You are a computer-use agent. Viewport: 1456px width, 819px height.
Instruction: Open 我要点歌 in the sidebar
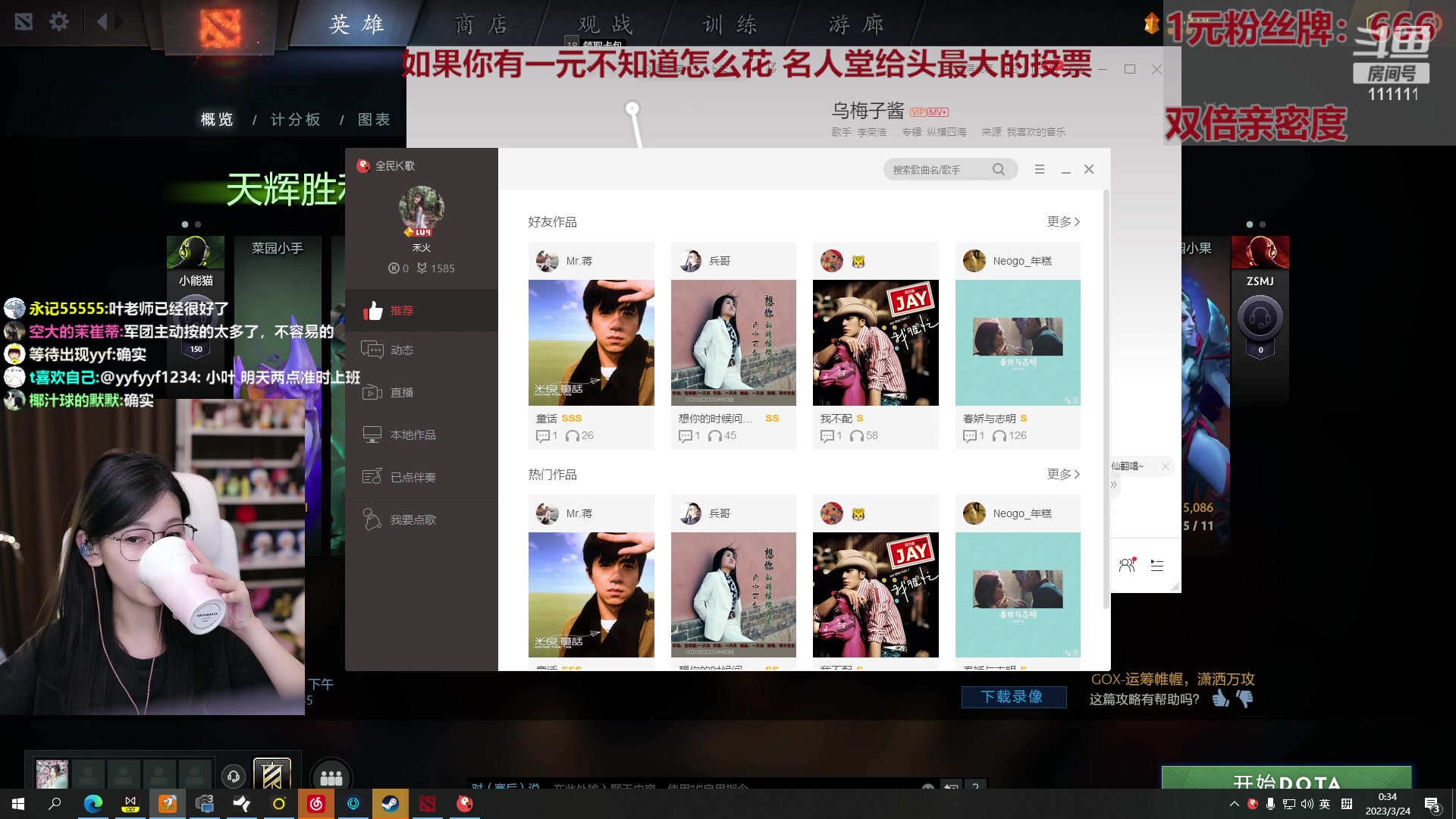click(412, 519)
